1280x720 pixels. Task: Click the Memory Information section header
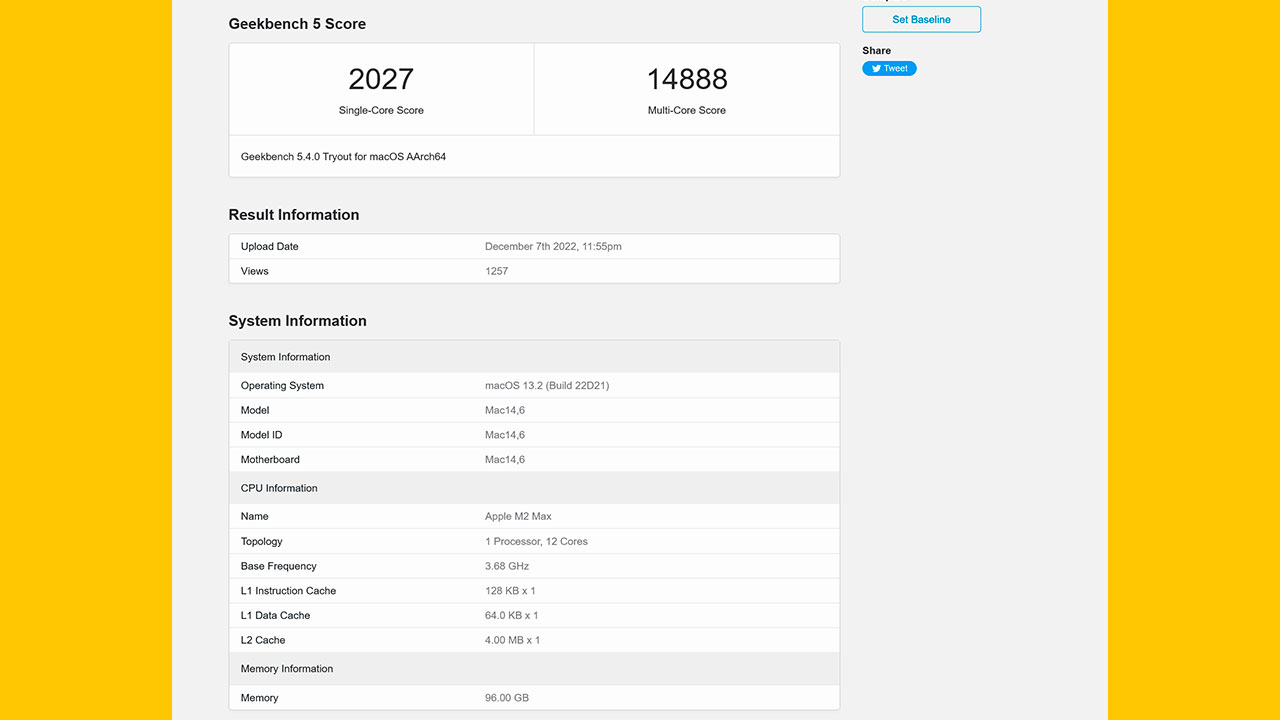pos(534,669)
